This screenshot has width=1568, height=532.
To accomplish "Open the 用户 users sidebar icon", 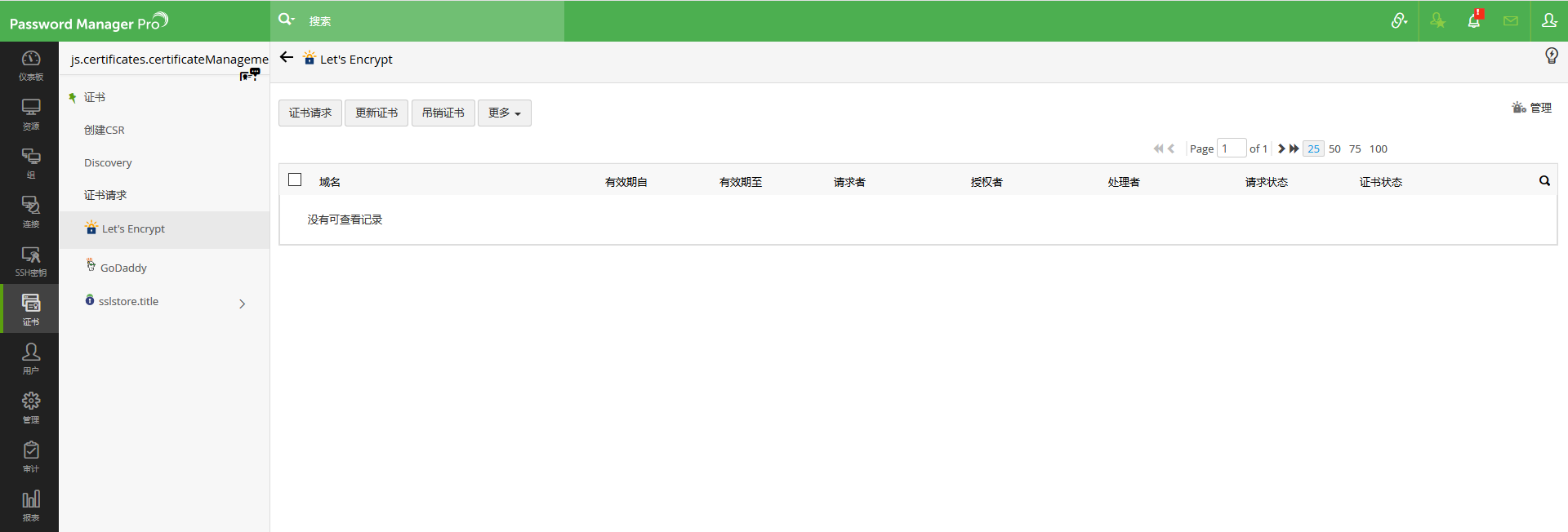I will point(30,359).
